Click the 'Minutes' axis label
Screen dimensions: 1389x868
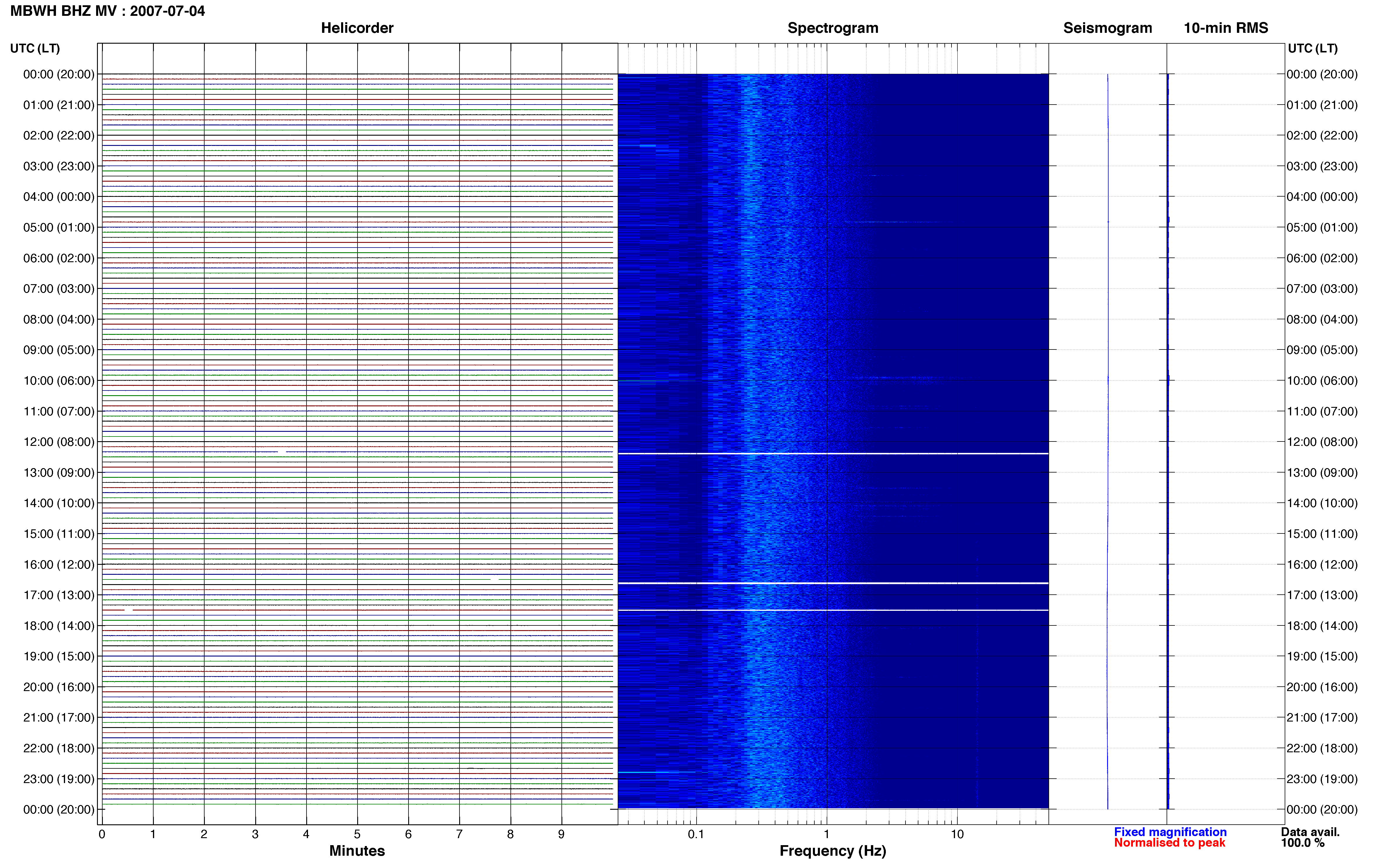coord(357,851)
